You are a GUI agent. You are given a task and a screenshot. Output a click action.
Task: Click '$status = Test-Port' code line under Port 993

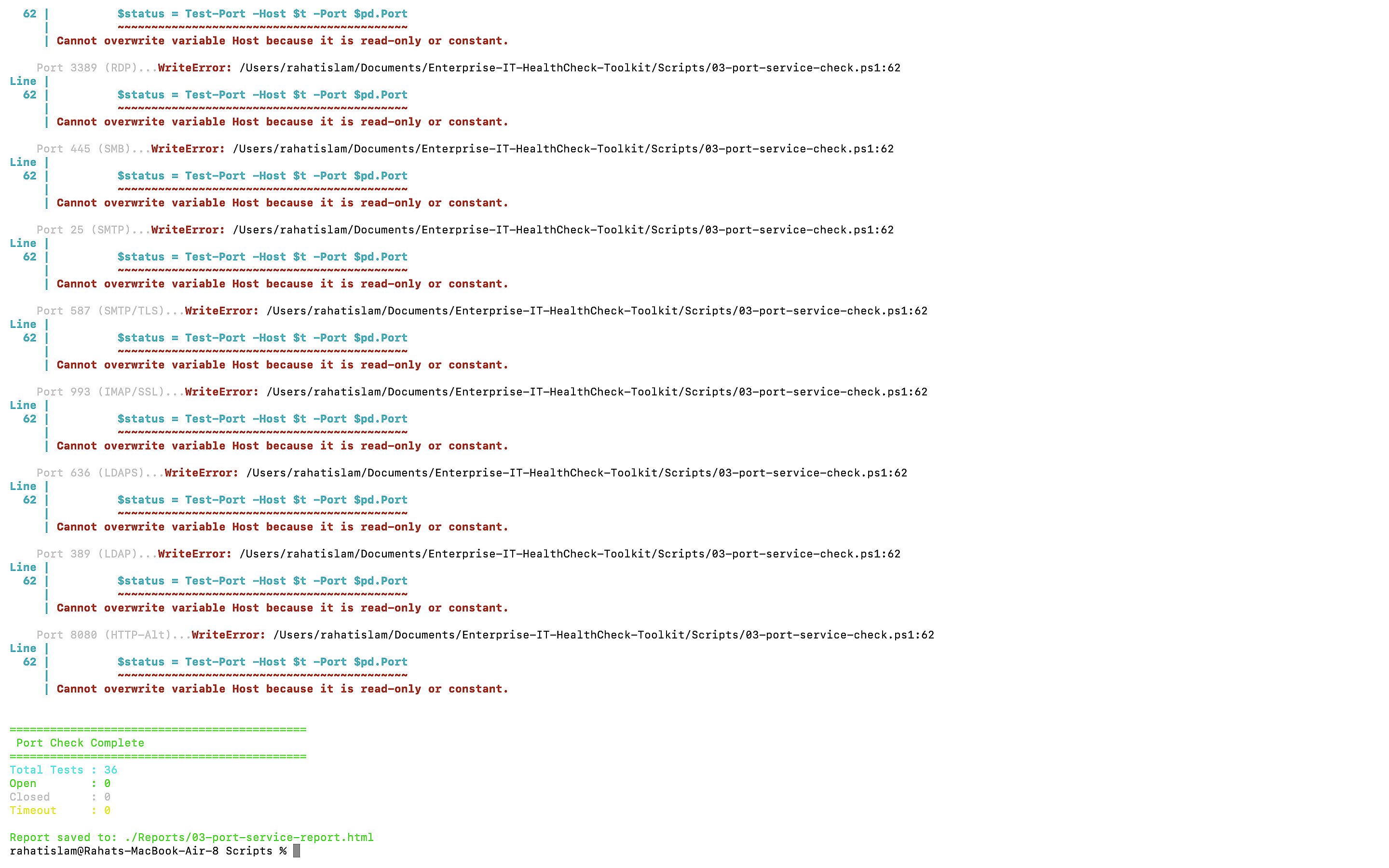click(x=262, y=419)
